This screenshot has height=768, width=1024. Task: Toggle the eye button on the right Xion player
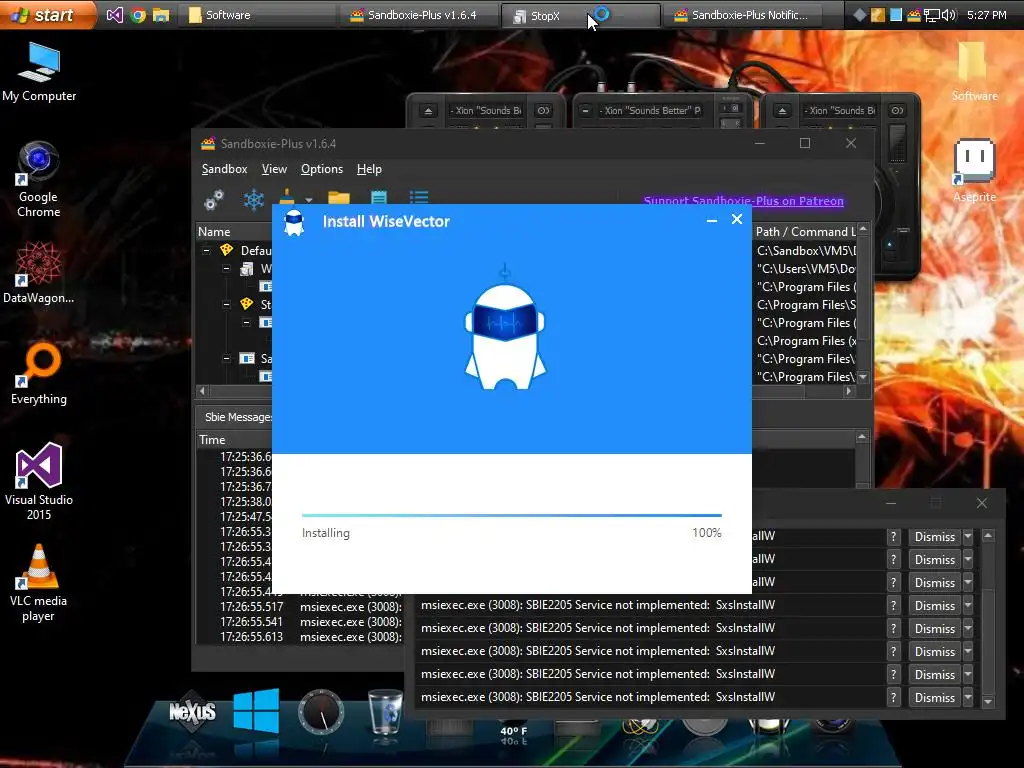tap(897, 111)
